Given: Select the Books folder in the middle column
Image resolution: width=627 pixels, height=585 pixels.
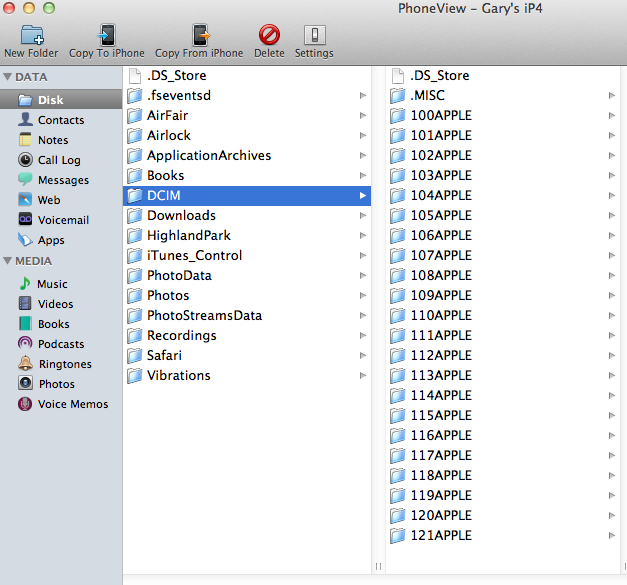Looking at the screenshot, I should click(x=247, y=176).
